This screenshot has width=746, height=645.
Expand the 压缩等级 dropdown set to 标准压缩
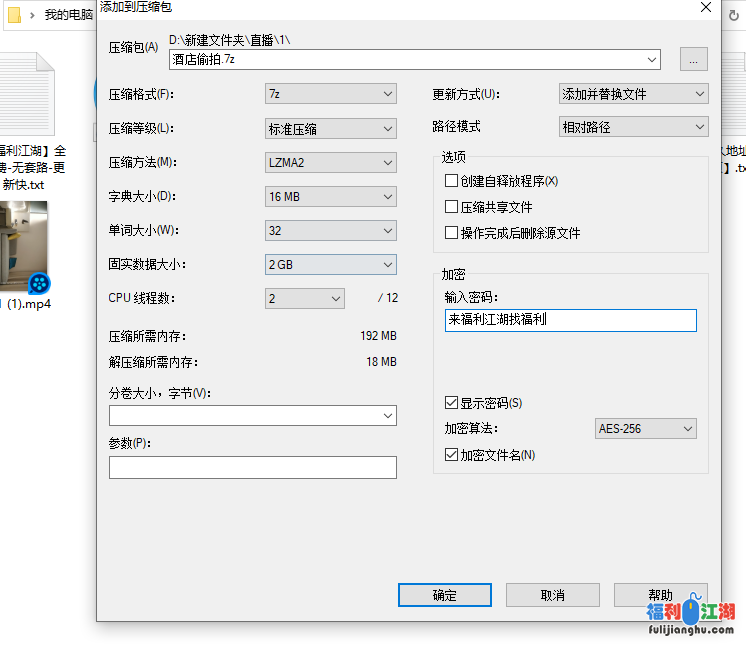click(x=330, y=128)
